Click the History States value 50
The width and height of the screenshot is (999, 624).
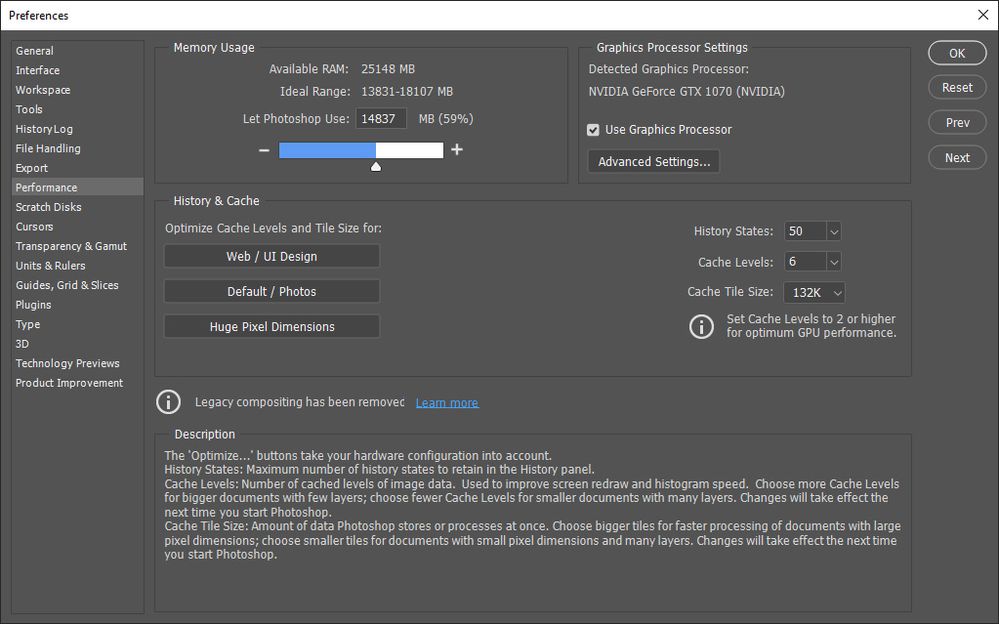tap(805, 231)
